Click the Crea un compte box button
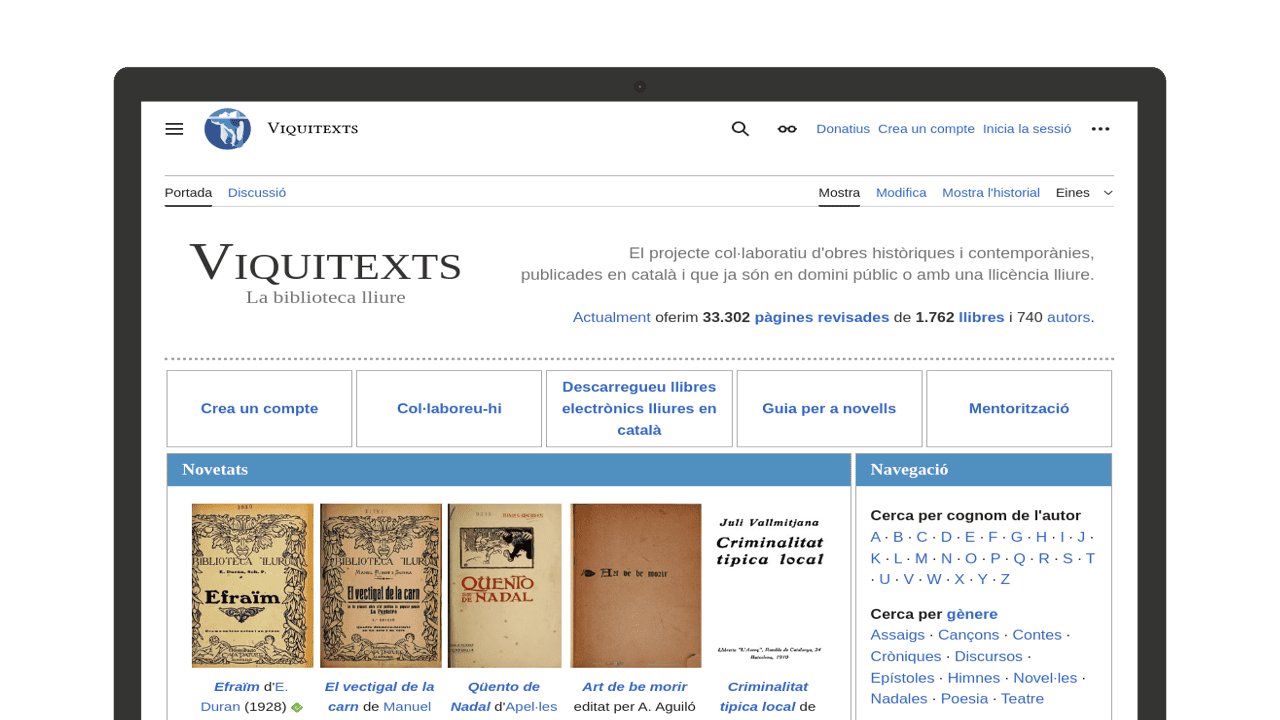Screen dimensions: 1280x720 (259, 408)
